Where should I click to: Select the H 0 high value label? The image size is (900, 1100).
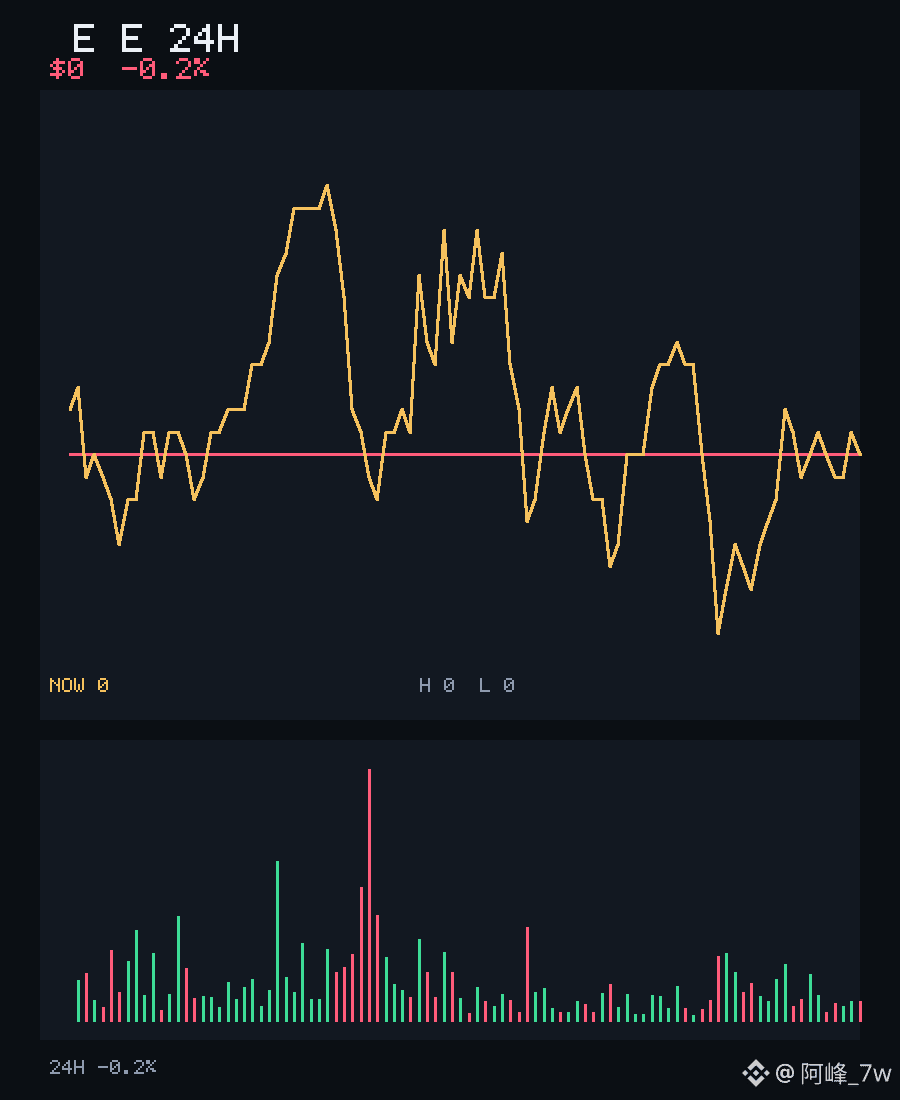point(436,685)
